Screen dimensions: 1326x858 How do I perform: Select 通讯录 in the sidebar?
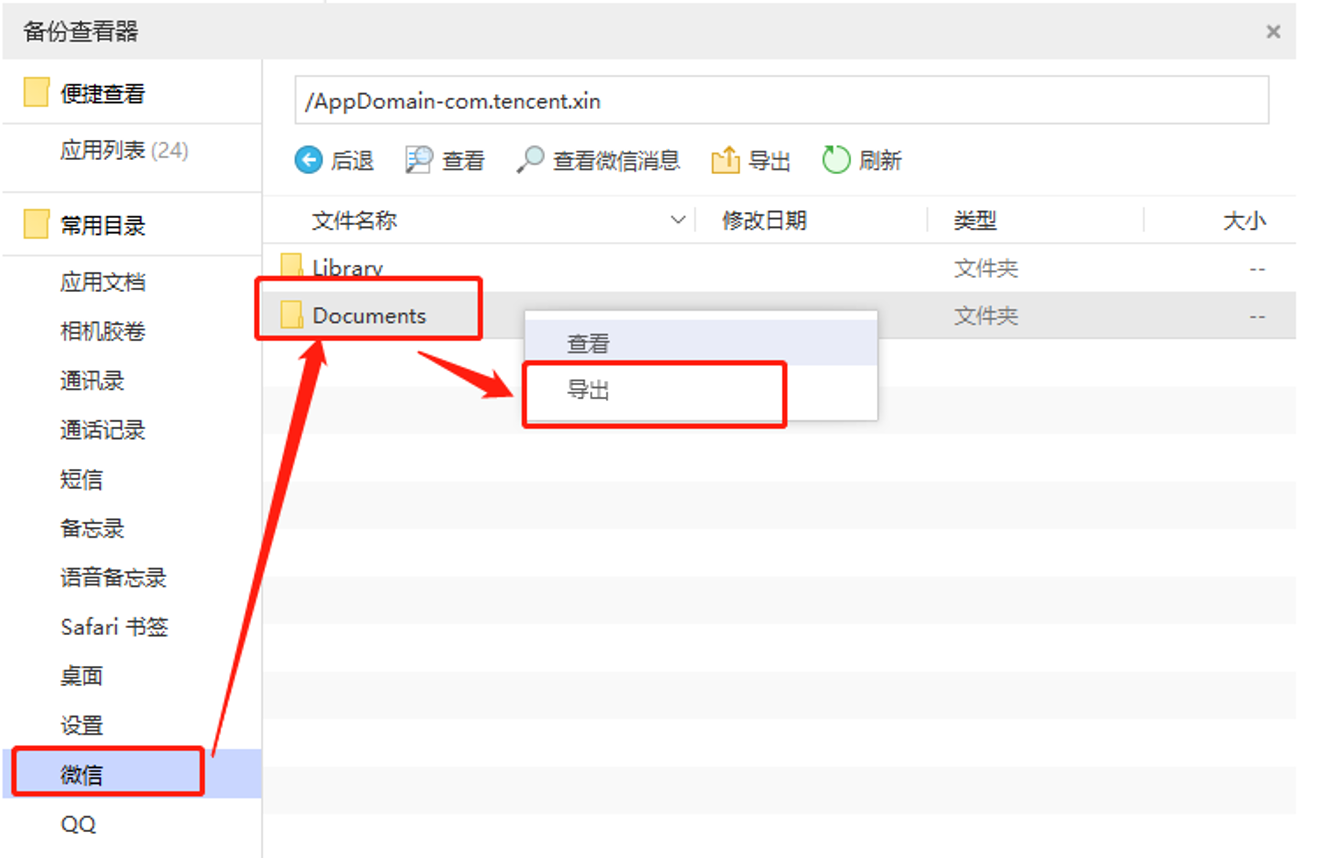click(92, 380)
